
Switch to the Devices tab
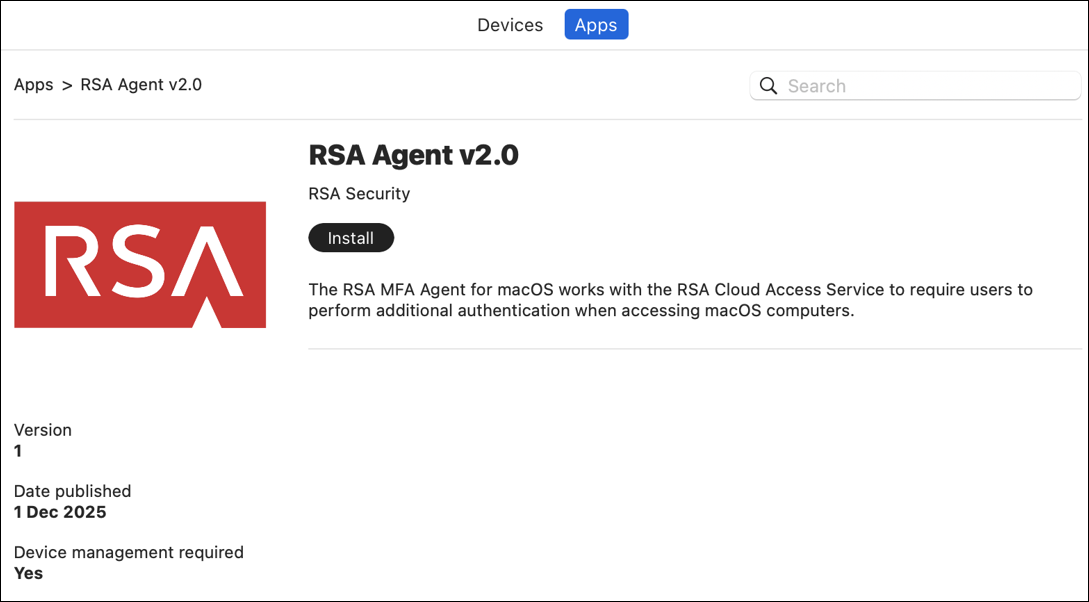coord(510,25)
